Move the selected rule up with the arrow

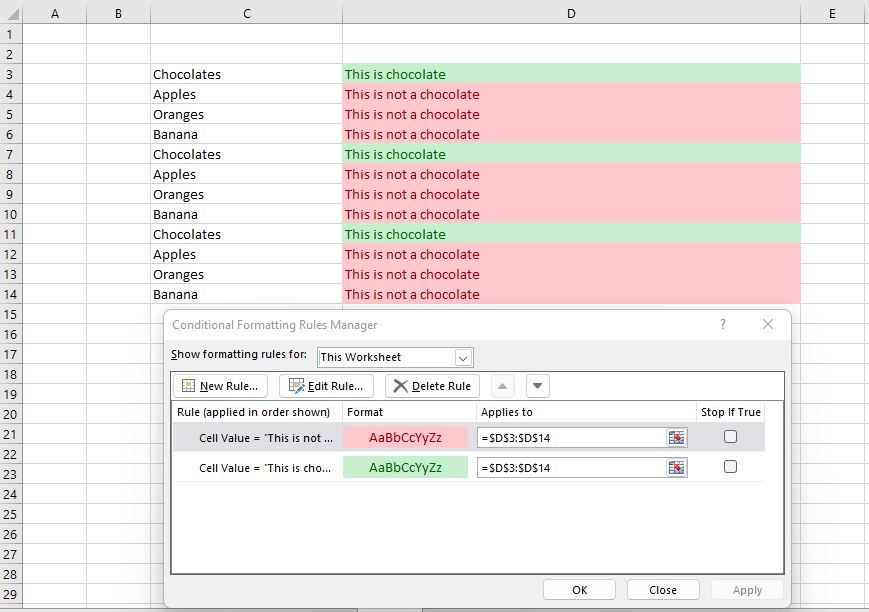tap(502, 385)
